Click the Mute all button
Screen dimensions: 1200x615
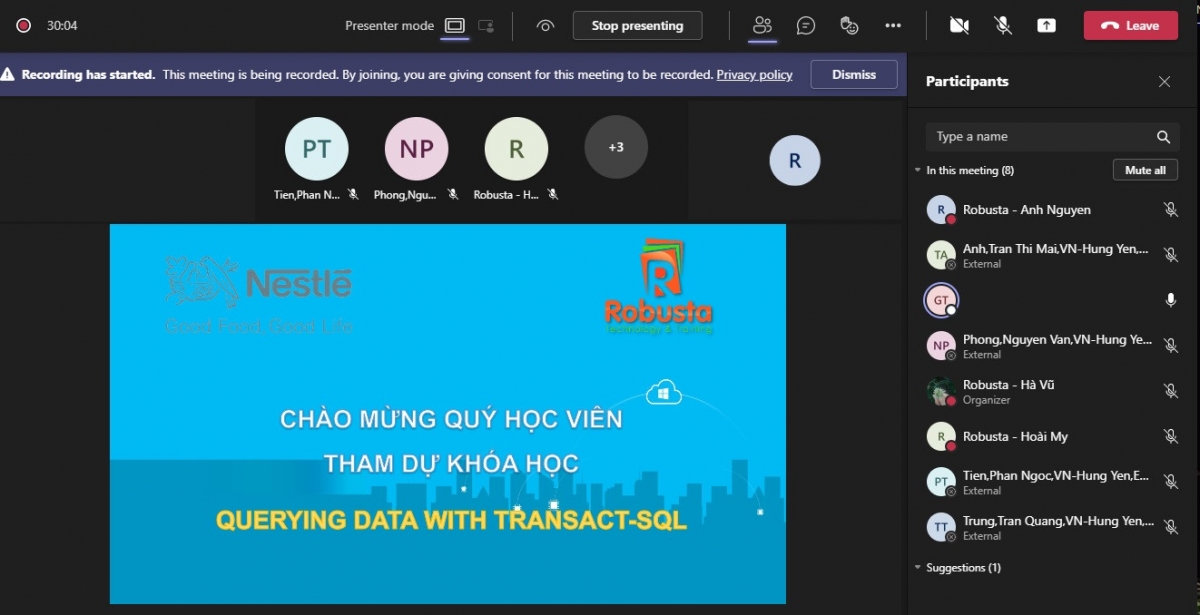pos(1145,170)
